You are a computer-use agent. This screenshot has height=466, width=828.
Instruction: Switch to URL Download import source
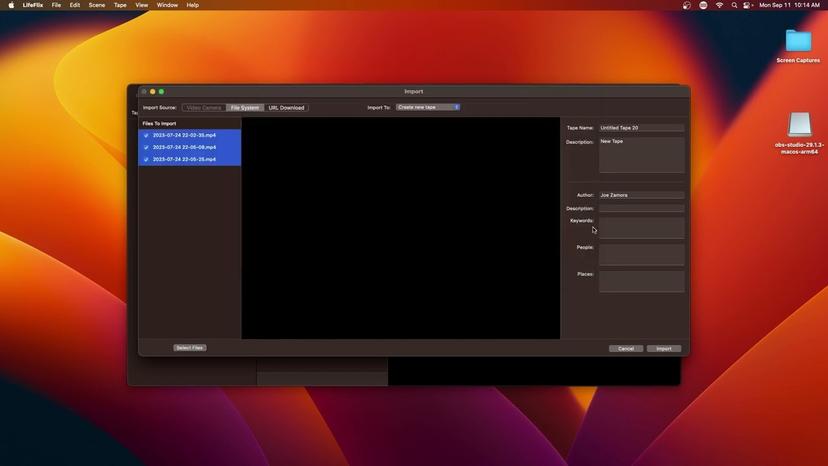click(x=286, y=107)
